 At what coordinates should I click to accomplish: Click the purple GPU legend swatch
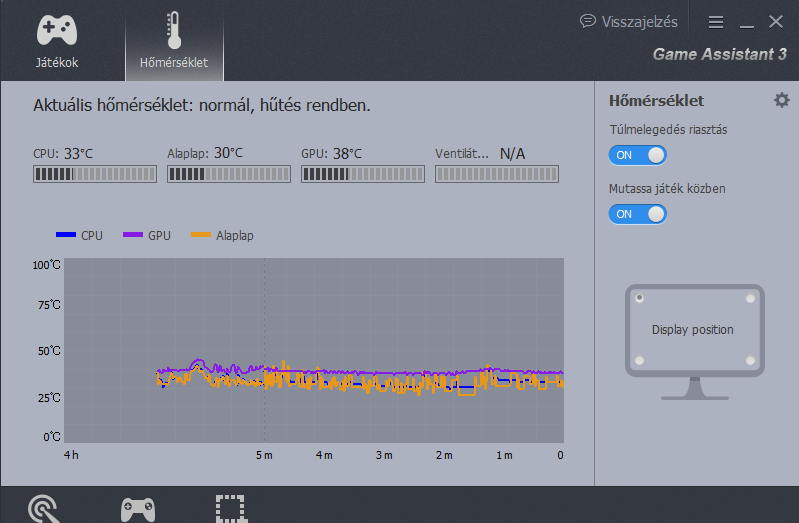coord(133,234)
